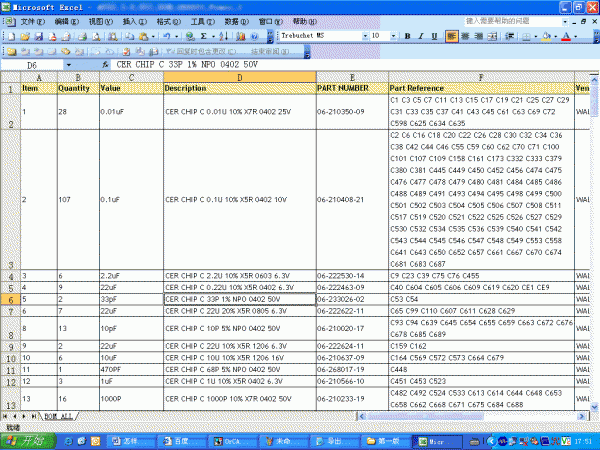Click the Merge and Center icon
This screenshot has height=450, width=600.
pyautogui.click(x=492, y=36)
